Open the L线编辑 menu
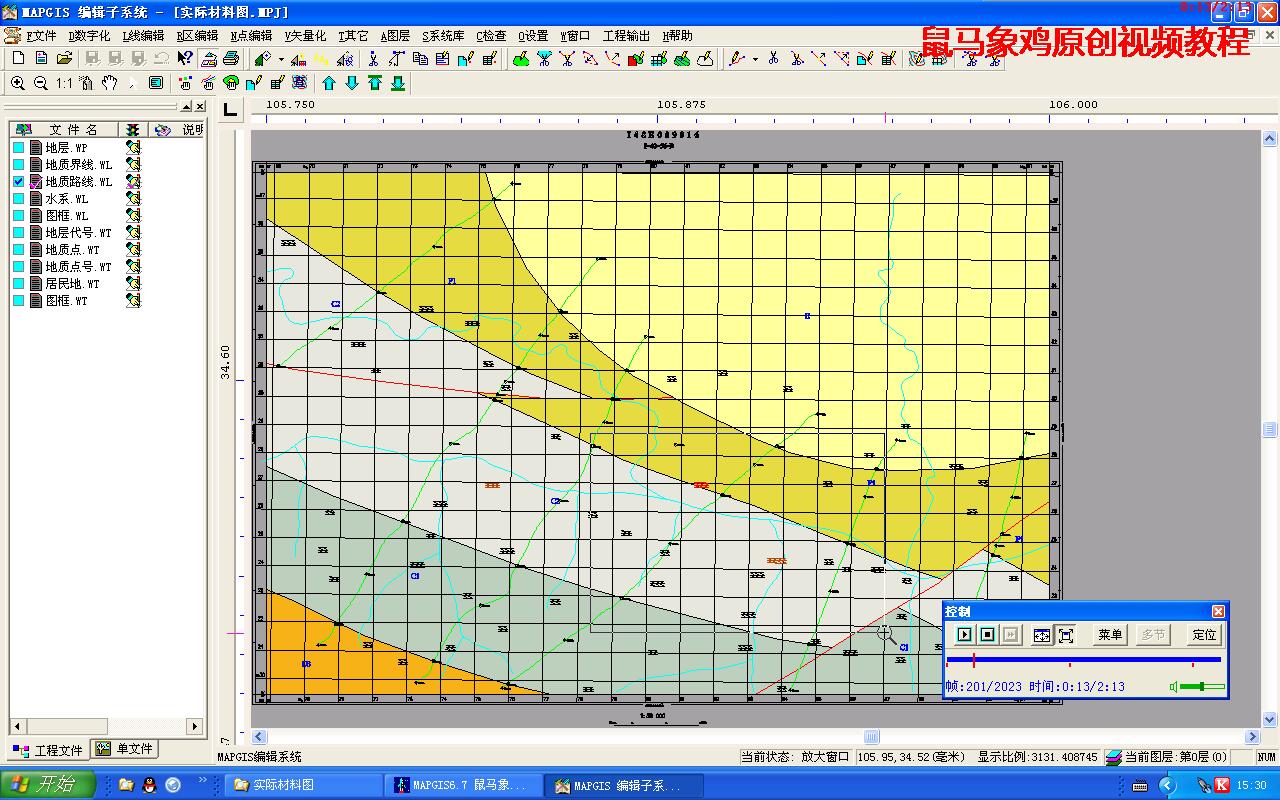 click(143, 36)
